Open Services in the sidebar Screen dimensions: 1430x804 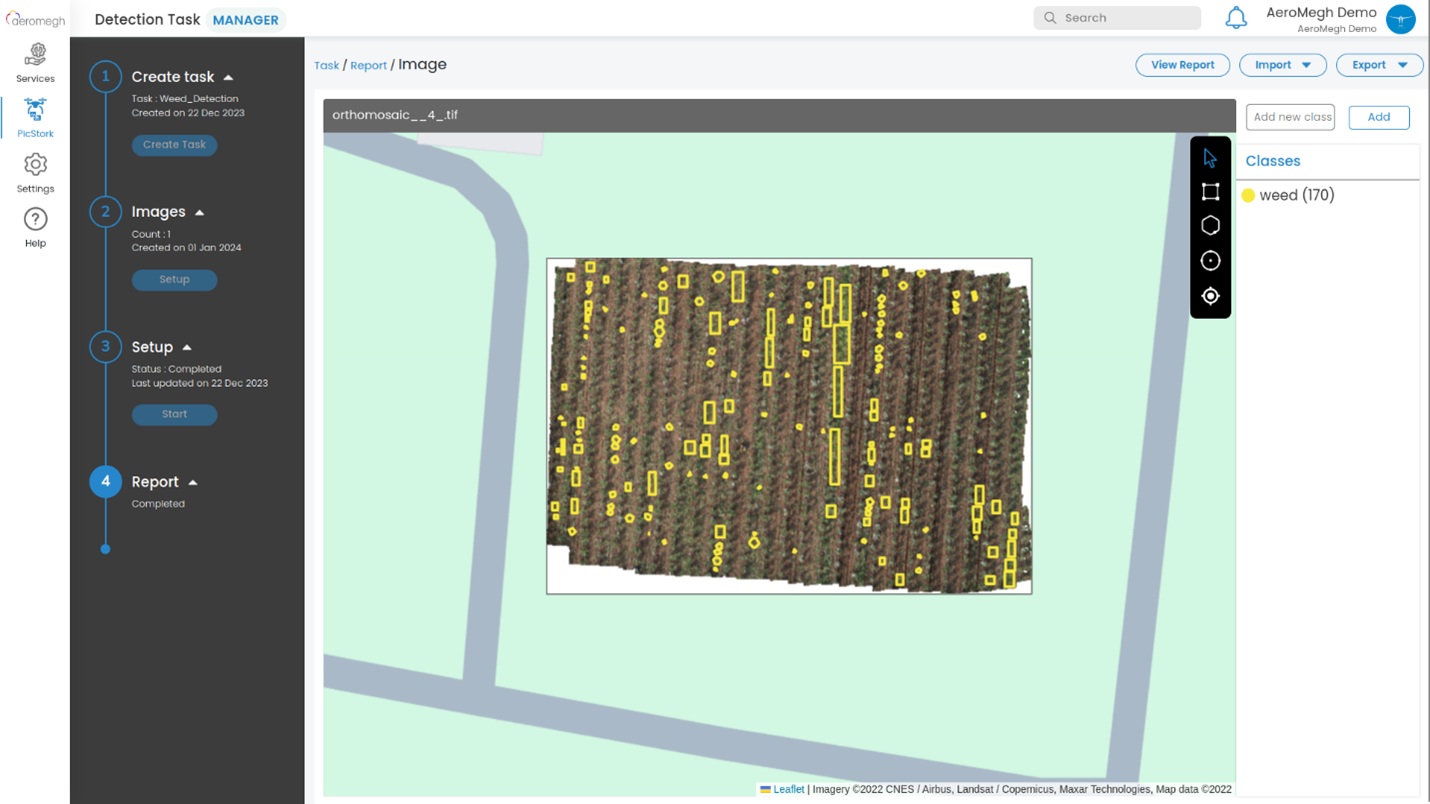pos(35,62)
